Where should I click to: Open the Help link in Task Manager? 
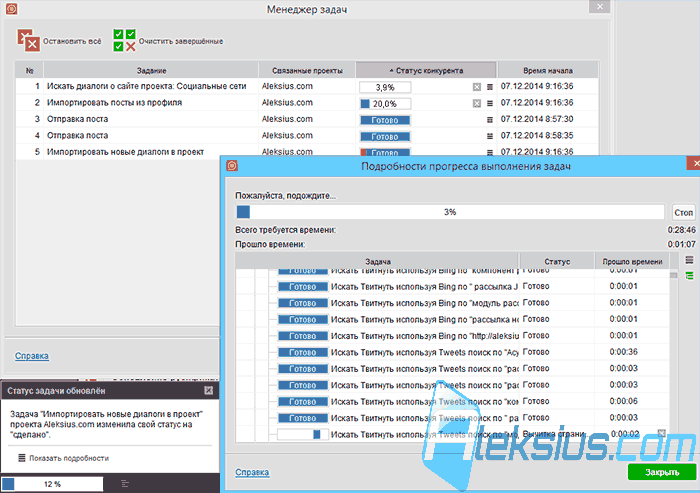[x=32, y=356]
